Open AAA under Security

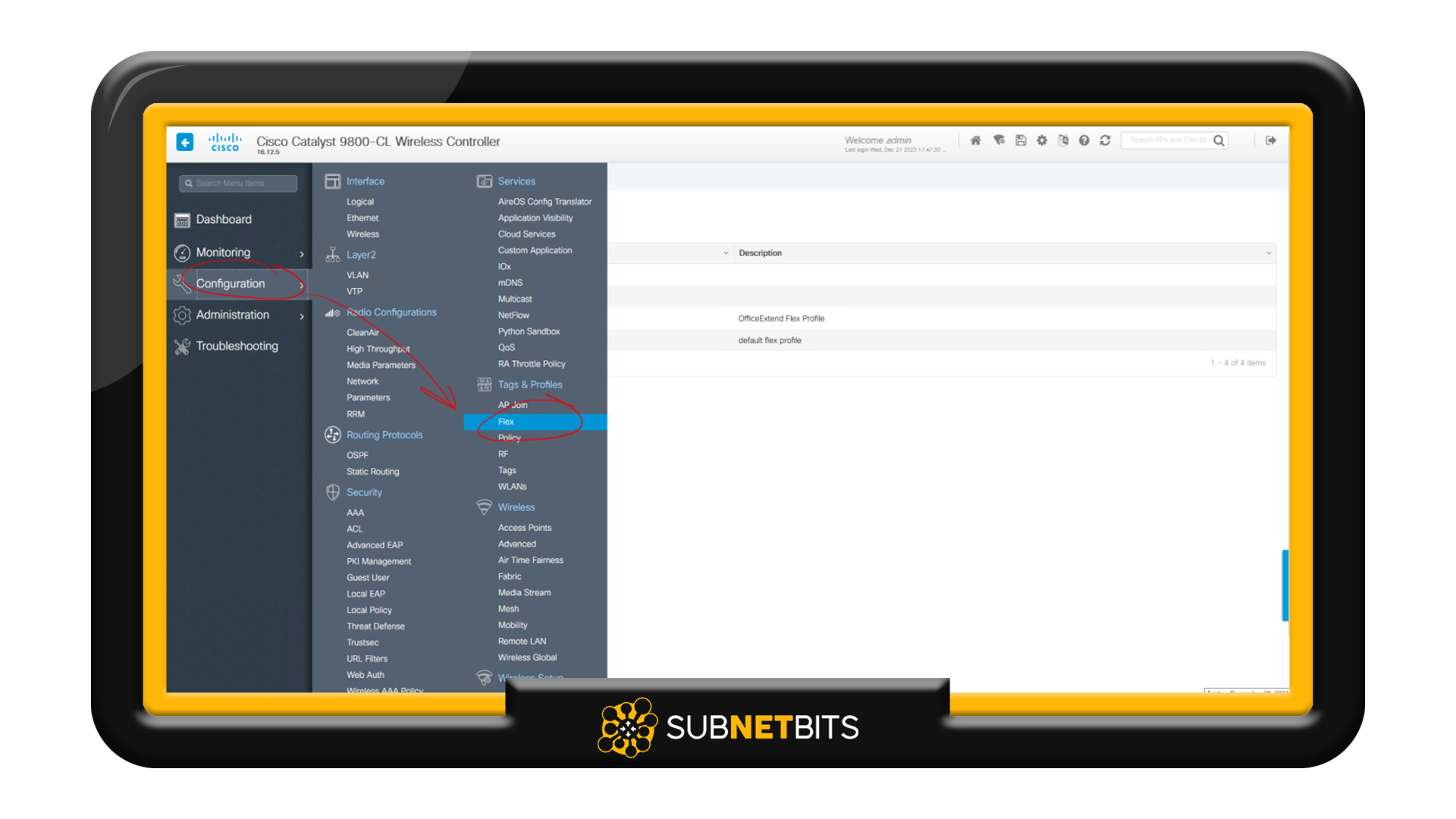tap(355, 513)
